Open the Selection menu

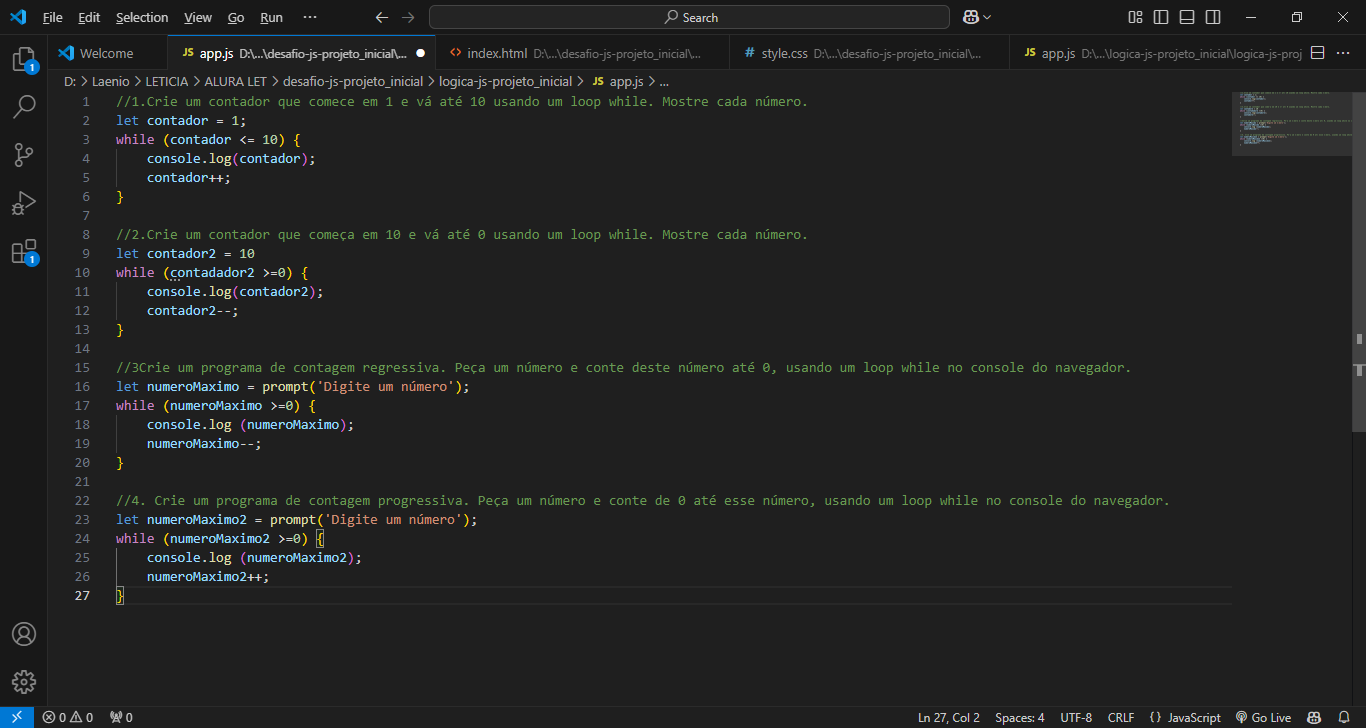coord(142,17)
